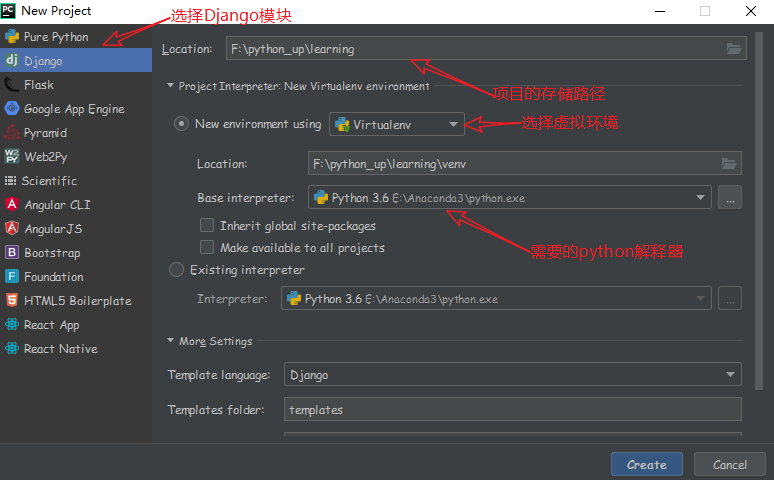Screen dimensions: 774x480
Task: Click the React App atom icon
Action: coord(12,324)
